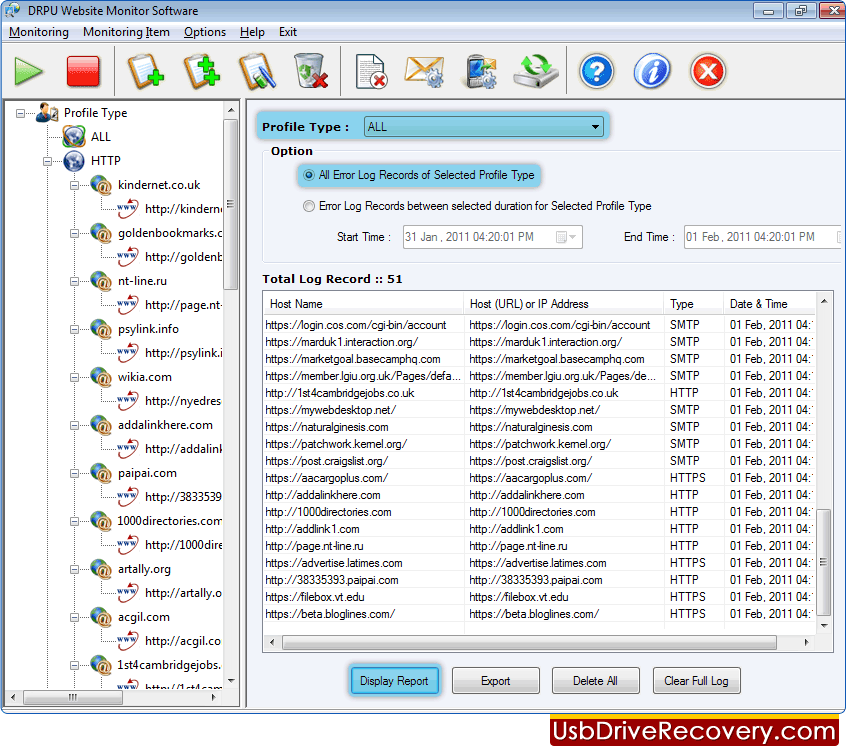
Task: Click the red X exit toolbar icon
Action: click(708, 71)
